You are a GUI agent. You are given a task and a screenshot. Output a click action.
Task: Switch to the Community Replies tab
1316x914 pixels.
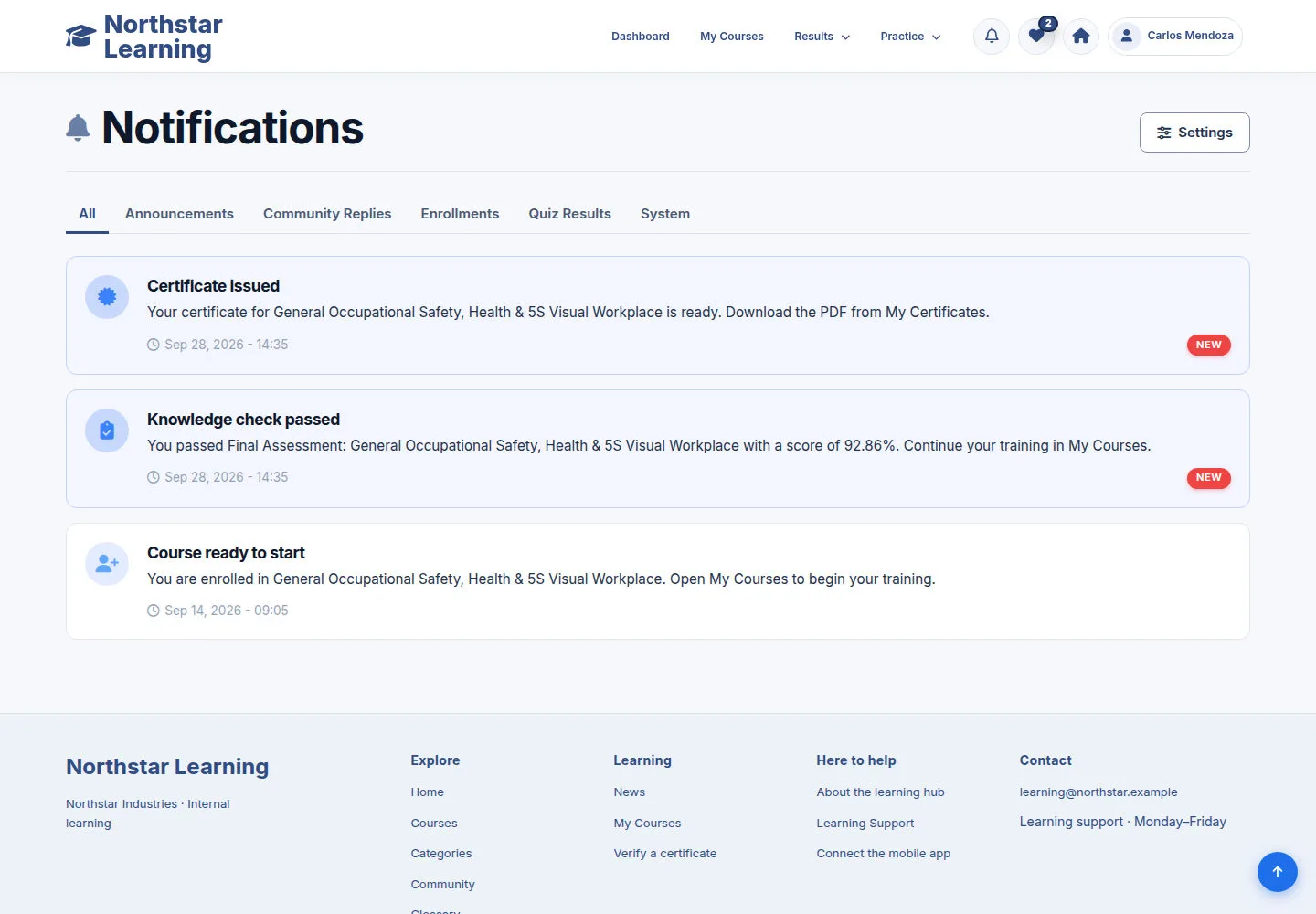(x=327, y=214)
